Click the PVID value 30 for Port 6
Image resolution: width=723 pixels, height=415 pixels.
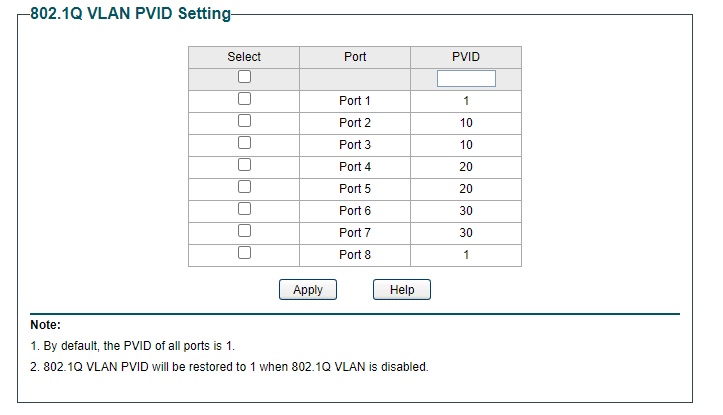[466, 211]
